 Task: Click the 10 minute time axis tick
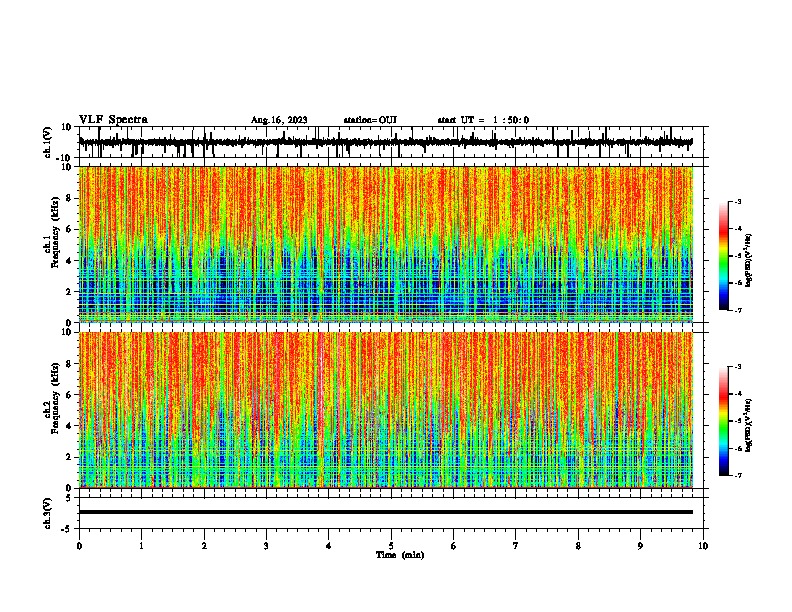pyautogui.click(x=703, y=546)
